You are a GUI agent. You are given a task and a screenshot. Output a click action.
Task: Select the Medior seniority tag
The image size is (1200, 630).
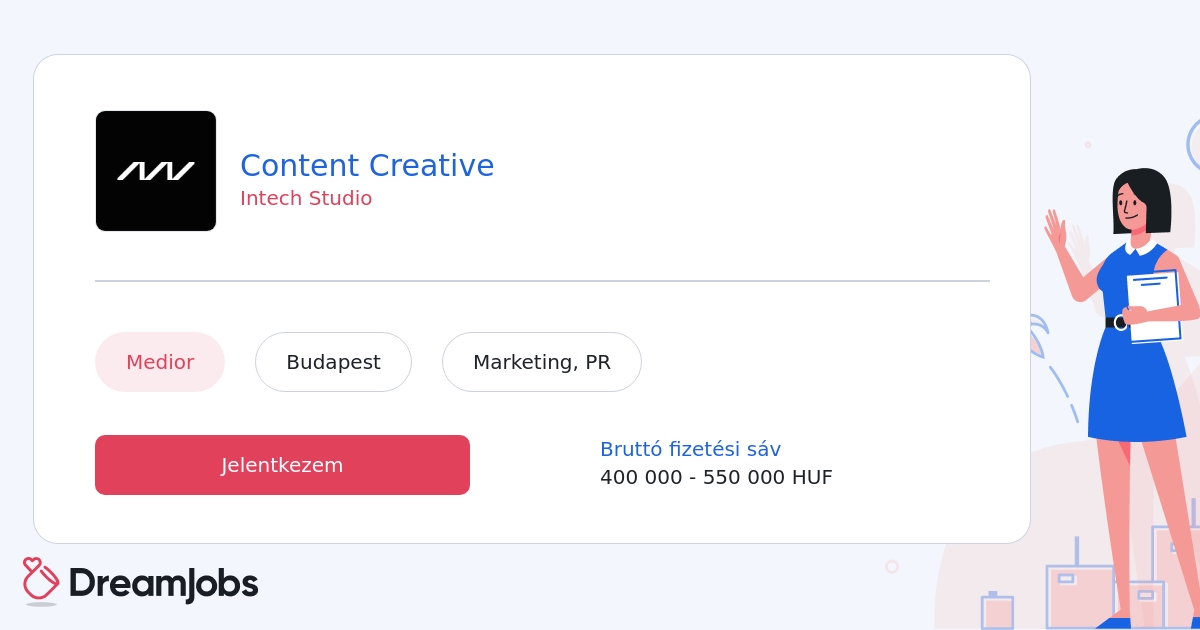tap(160, 362)
